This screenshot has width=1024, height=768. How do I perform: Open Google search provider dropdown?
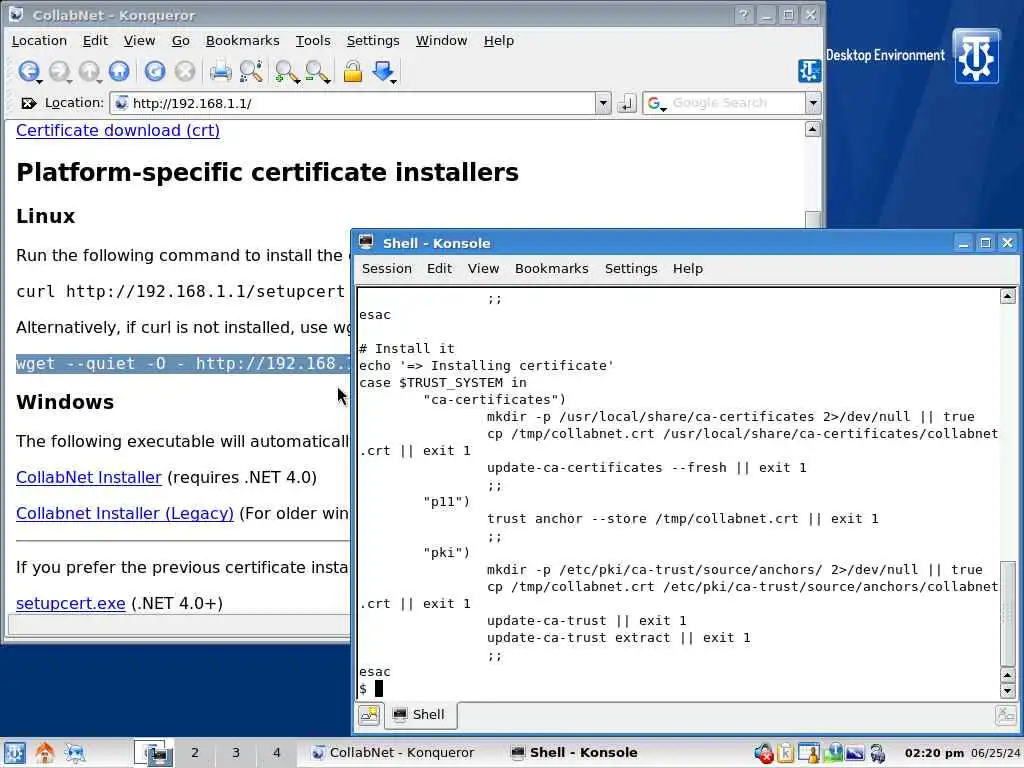[x=656, y=103]
